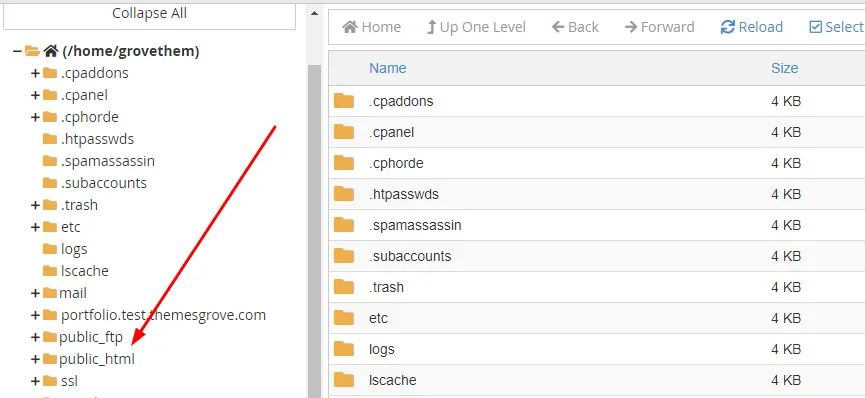
Task: Click the .cpanel folder icon in tree
Action: (x=50, y=95)
